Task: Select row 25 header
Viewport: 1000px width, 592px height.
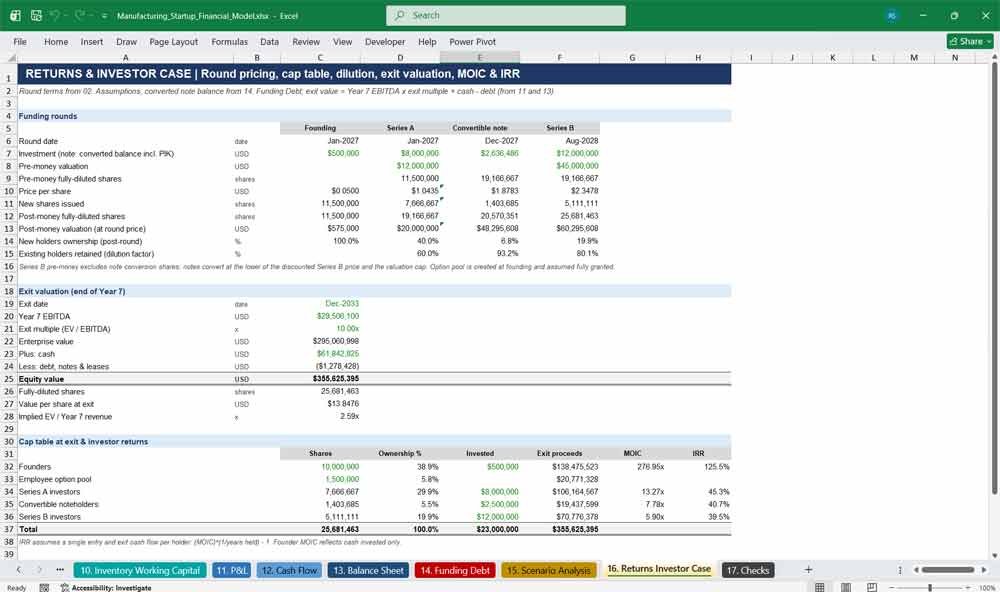Action: coord(9,379)
